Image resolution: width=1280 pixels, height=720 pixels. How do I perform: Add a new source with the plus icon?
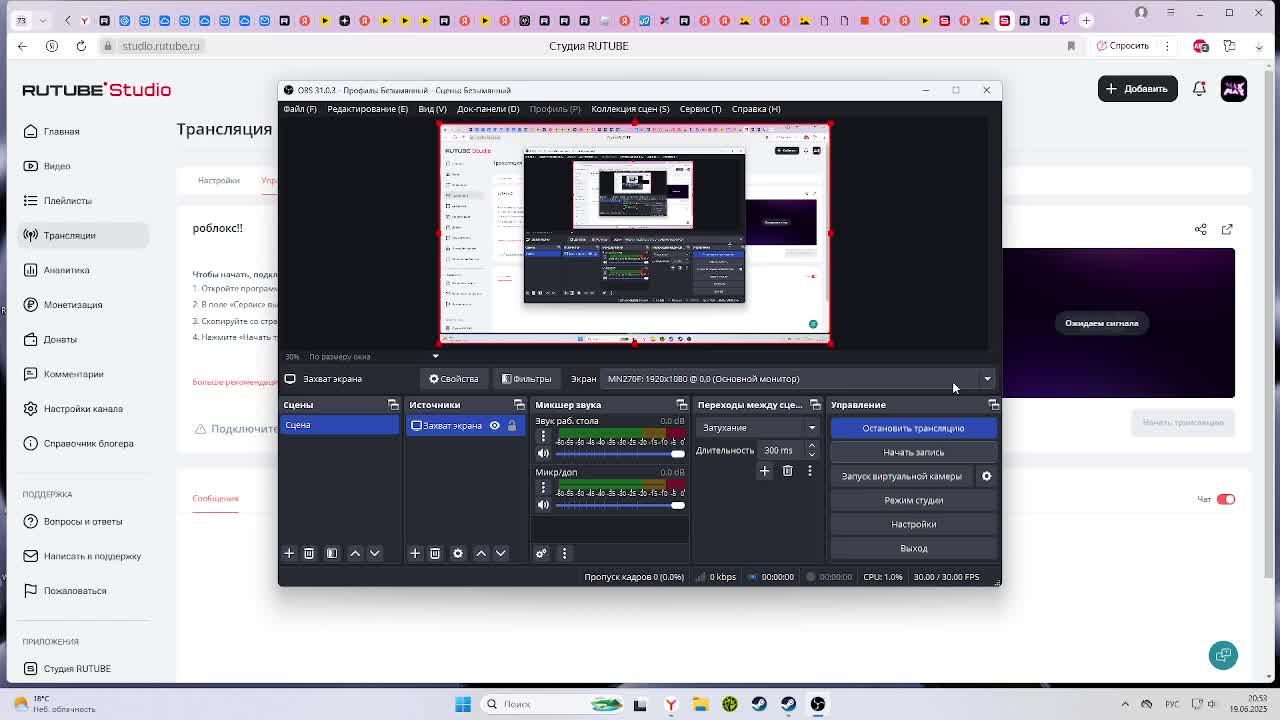[415, 553]
